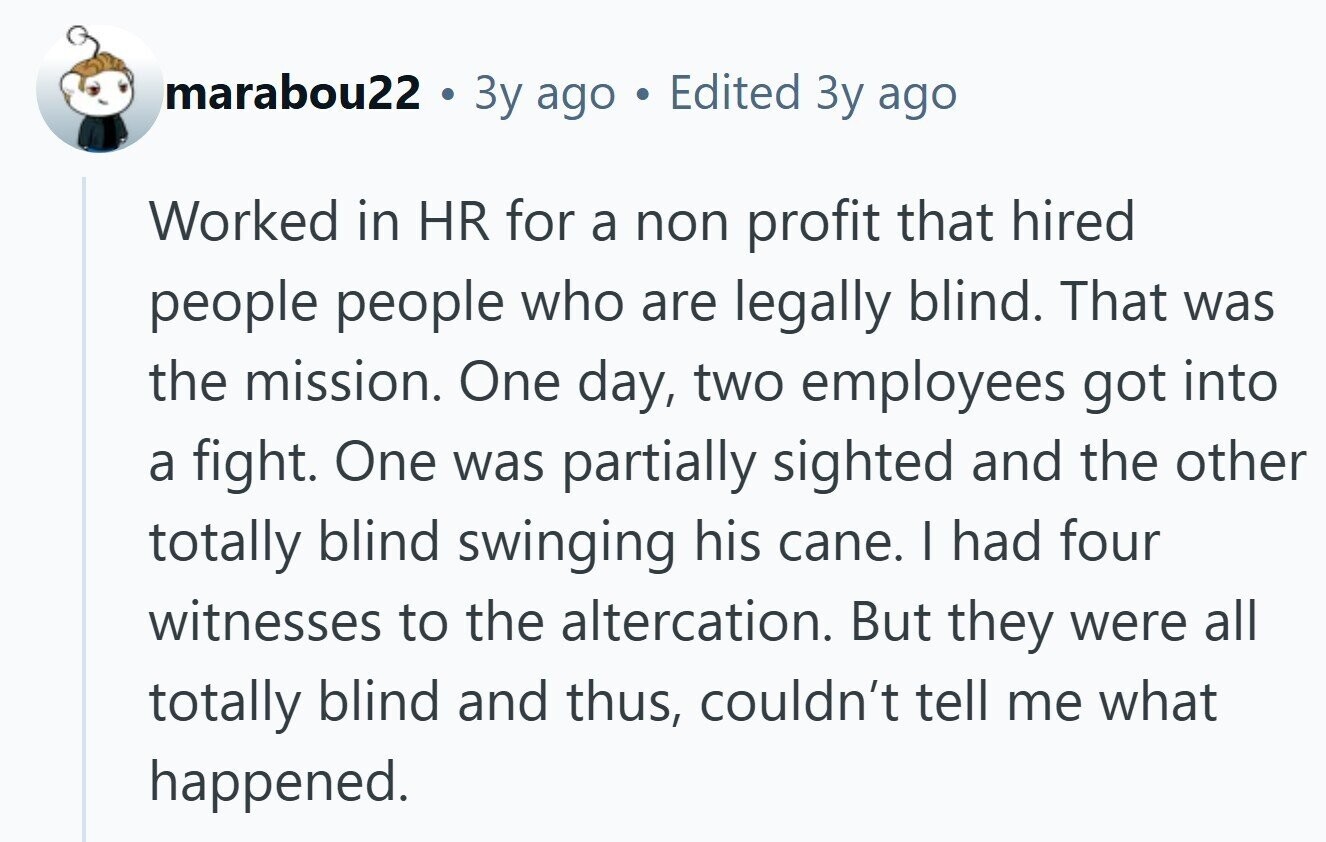Click the "Edited 3y ago" label
Viewport: 1326px width, 842px height.
(x=812, y=93)
